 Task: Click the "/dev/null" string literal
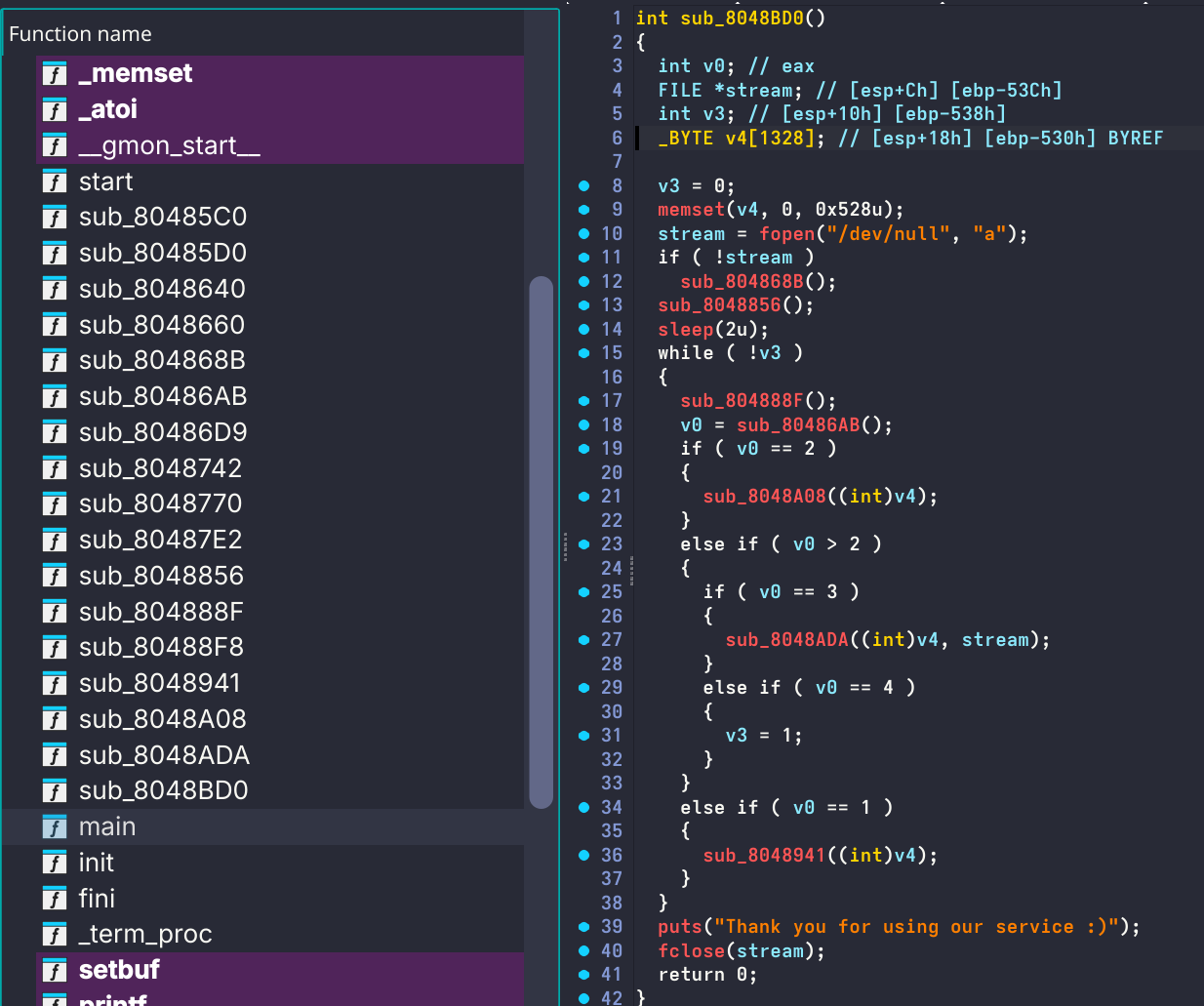pos(889,234)
